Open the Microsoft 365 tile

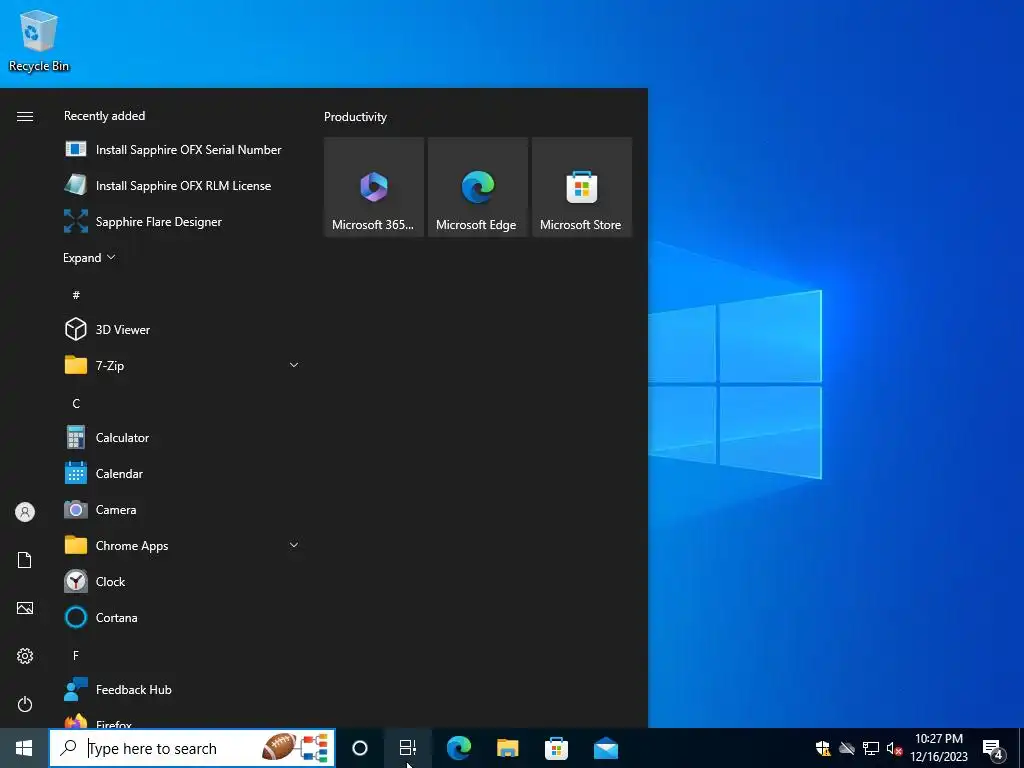click(374, 187)
